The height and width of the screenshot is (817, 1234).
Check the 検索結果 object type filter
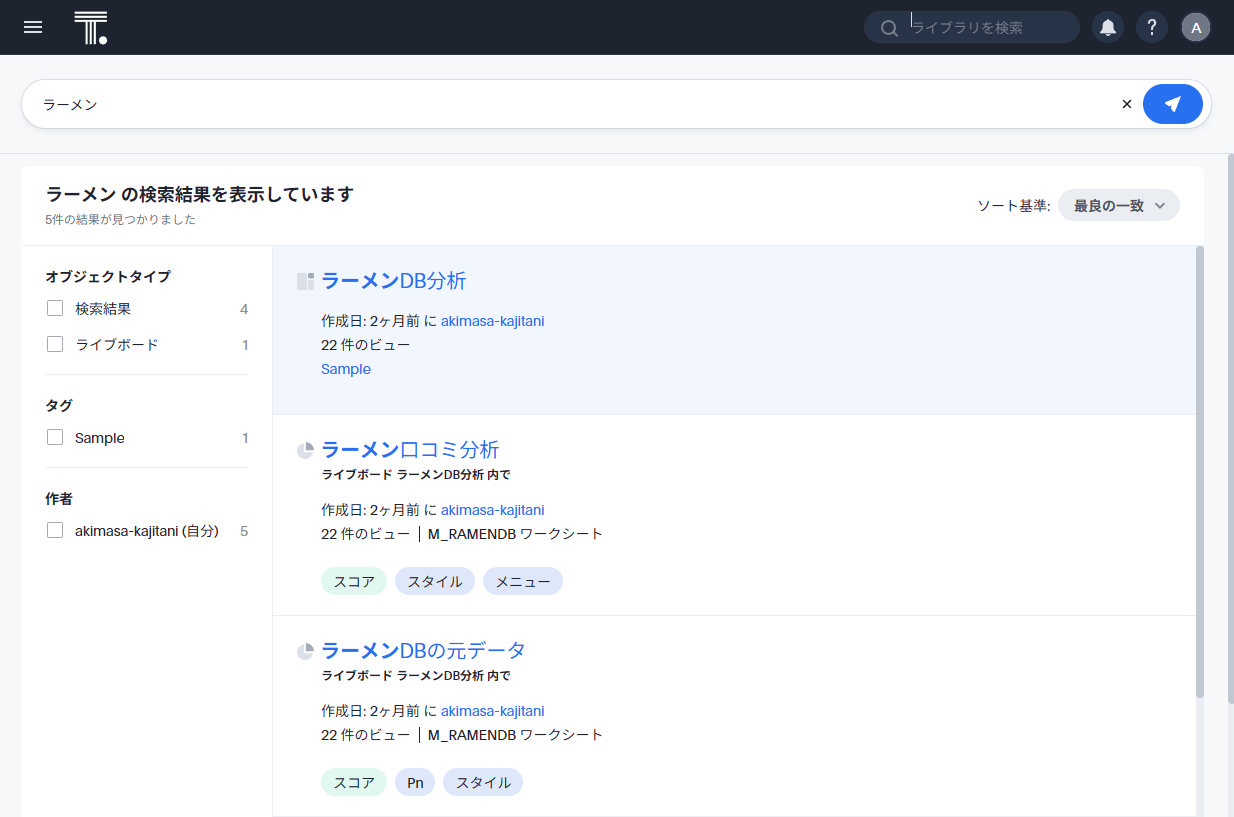55,309
